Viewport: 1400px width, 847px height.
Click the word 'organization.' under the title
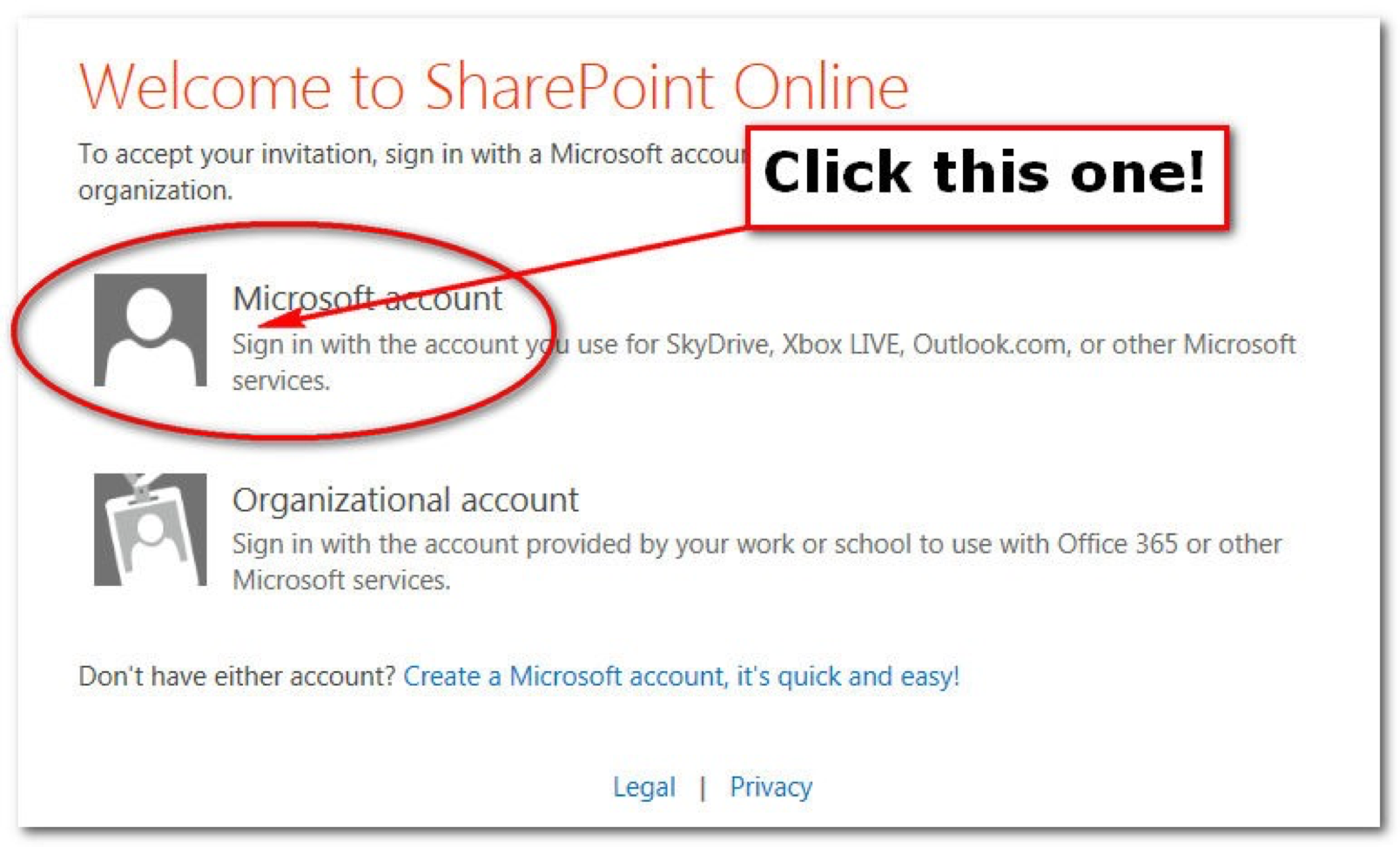pos(155,191)
